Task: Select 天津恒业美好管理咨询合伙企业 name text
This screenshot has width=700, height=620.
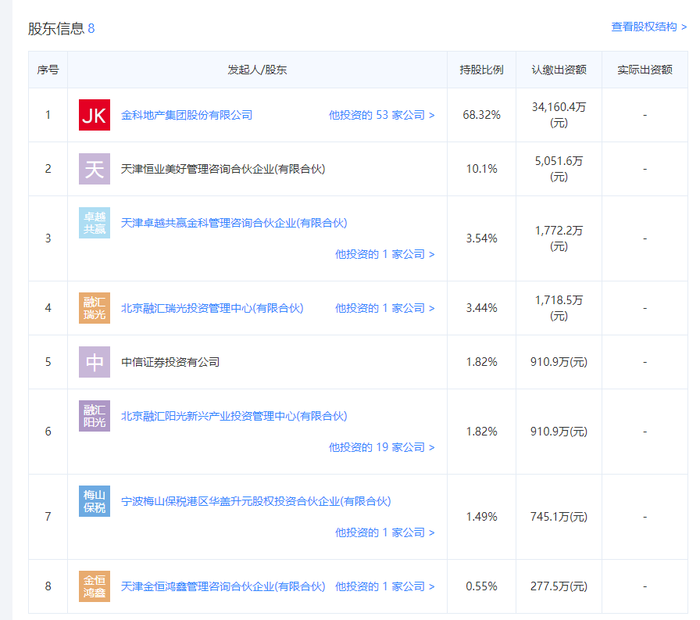Action: tap(223, 169)
